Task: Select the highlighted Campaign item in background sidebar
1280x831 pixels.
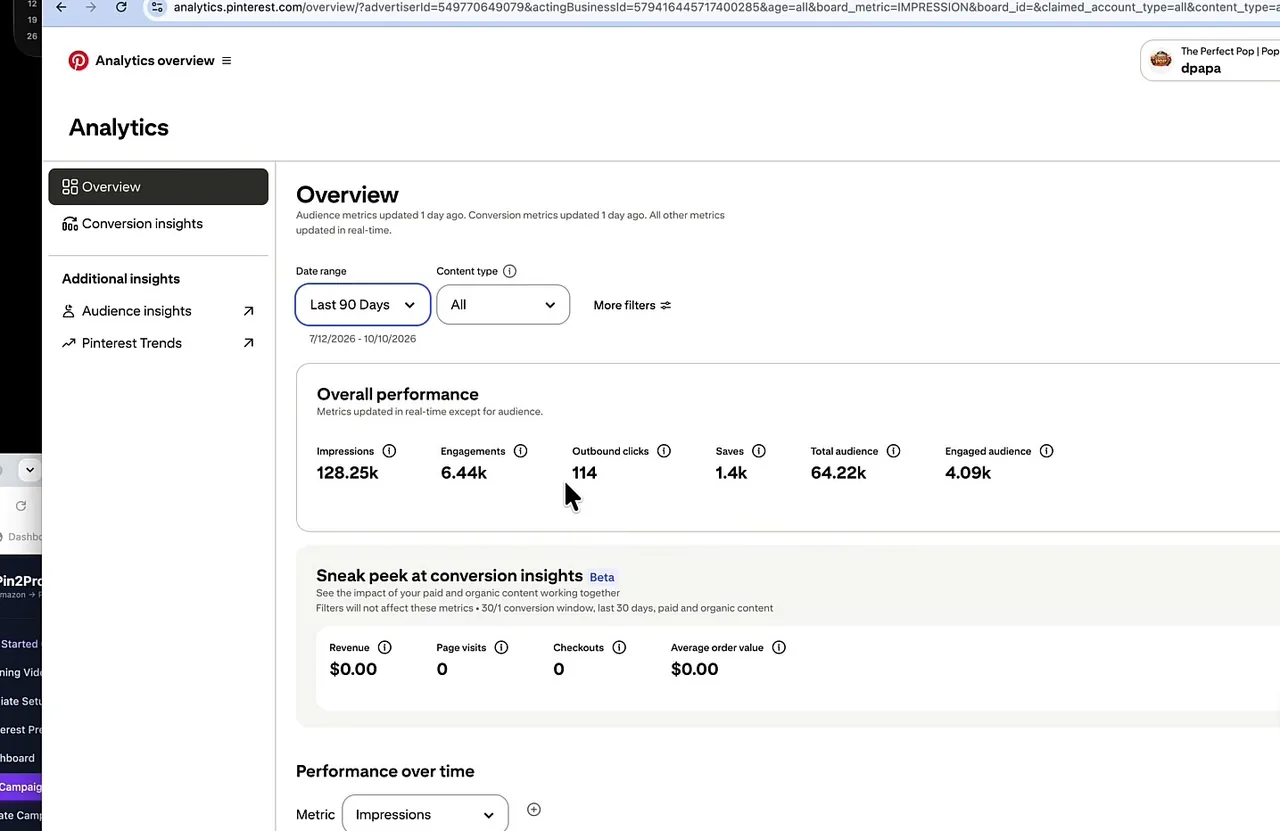Action: [21, 787]
